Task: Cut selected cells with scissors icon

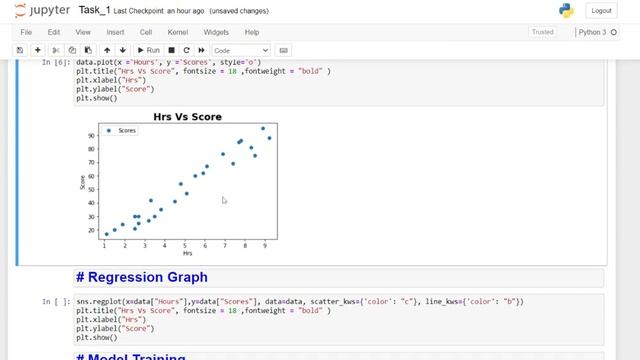Action: 56,50
